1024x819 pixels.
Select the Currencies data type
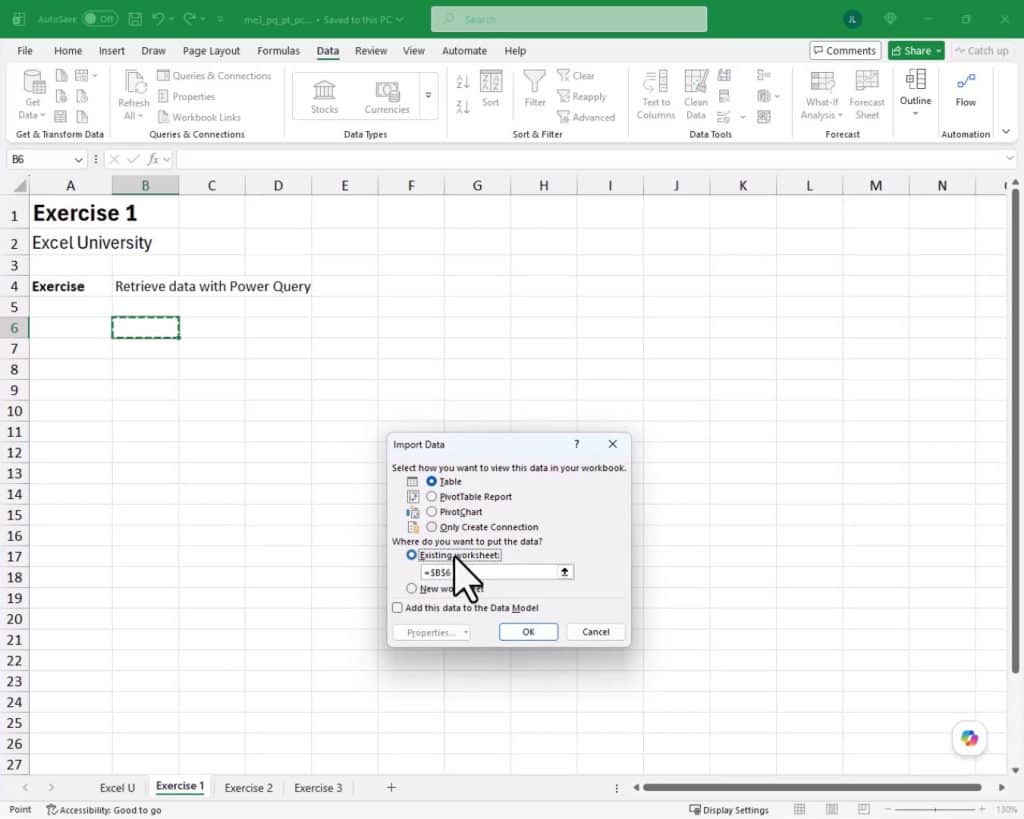(387, 97)
